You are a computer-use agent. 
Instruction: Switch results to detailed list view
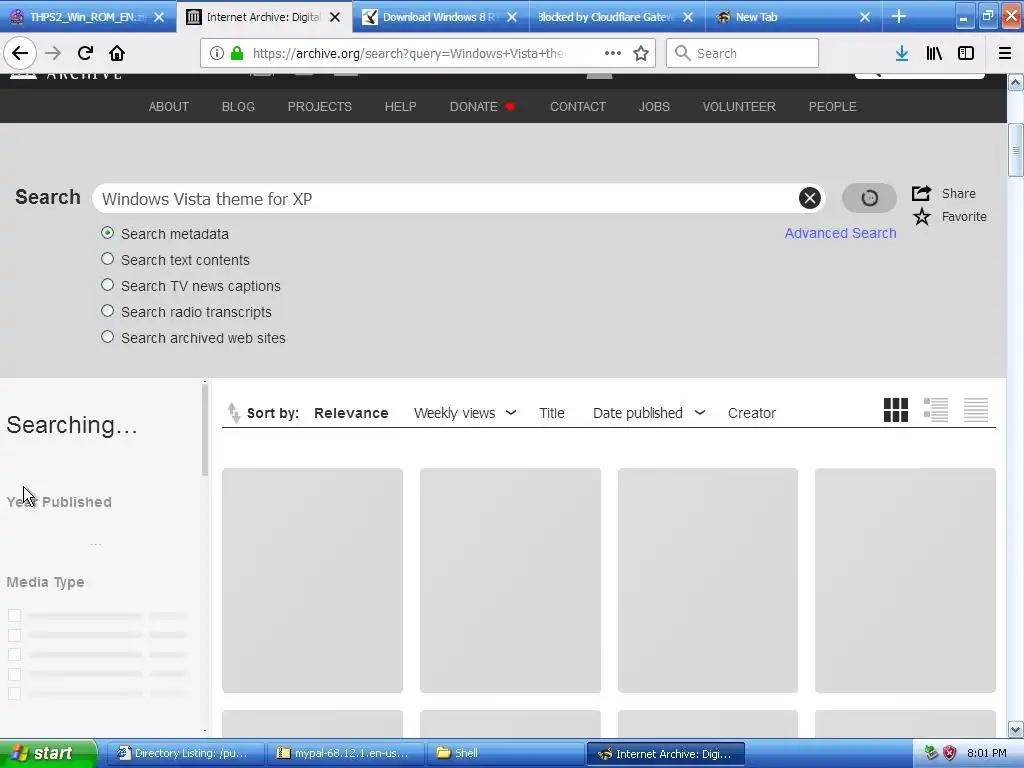[936, 410]
